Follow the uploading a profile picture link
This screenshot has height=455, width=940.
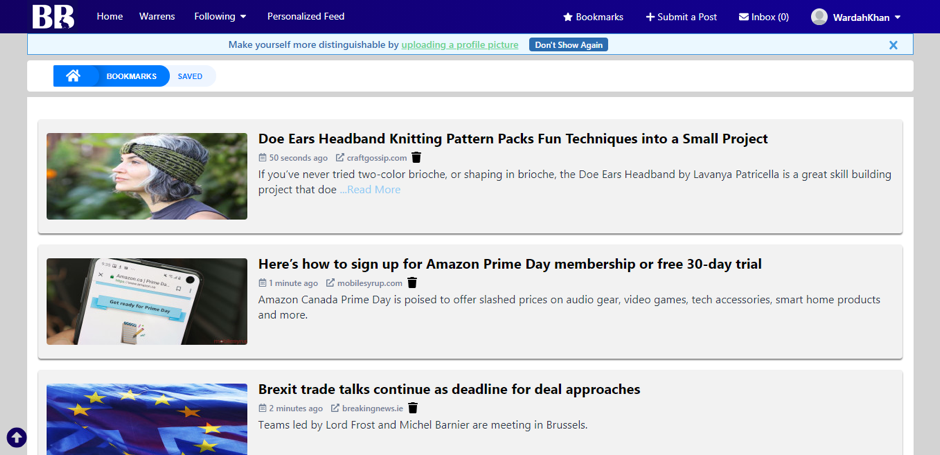pos(460,45)
